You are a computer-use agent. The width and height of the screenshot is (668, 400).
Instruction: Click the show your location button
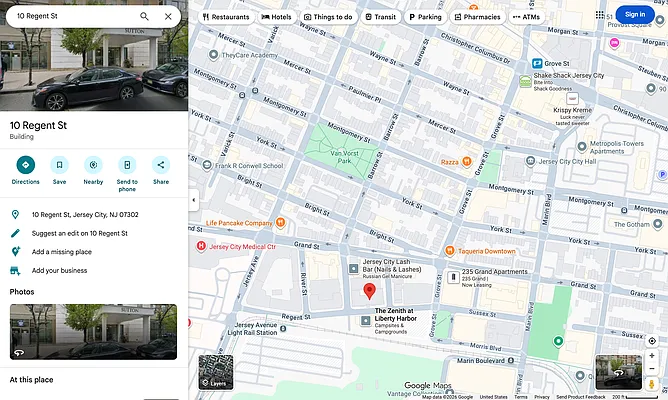coord(652,341)
